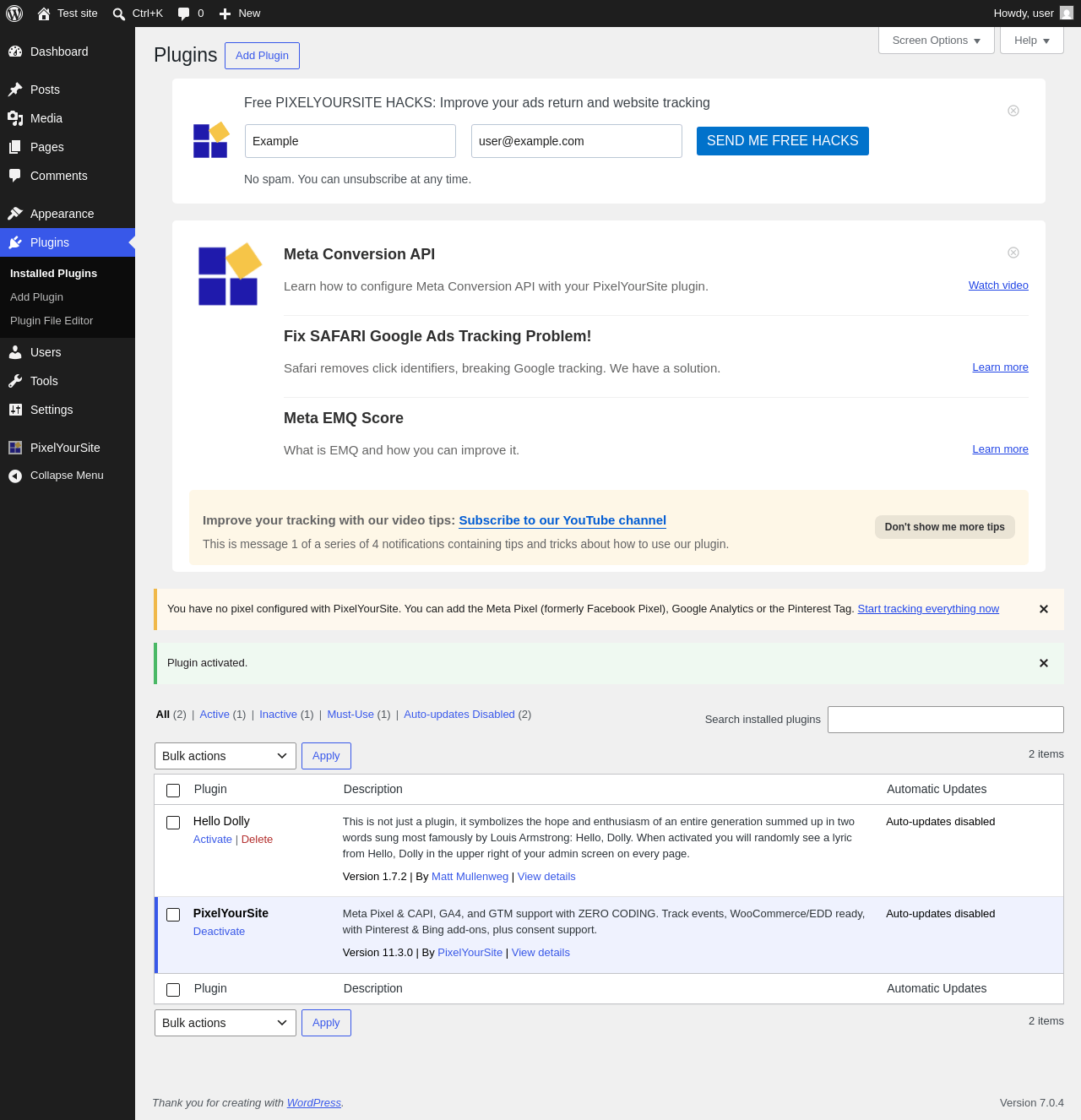
Task: View details for Hello Dolly
Action: (546, 877)
